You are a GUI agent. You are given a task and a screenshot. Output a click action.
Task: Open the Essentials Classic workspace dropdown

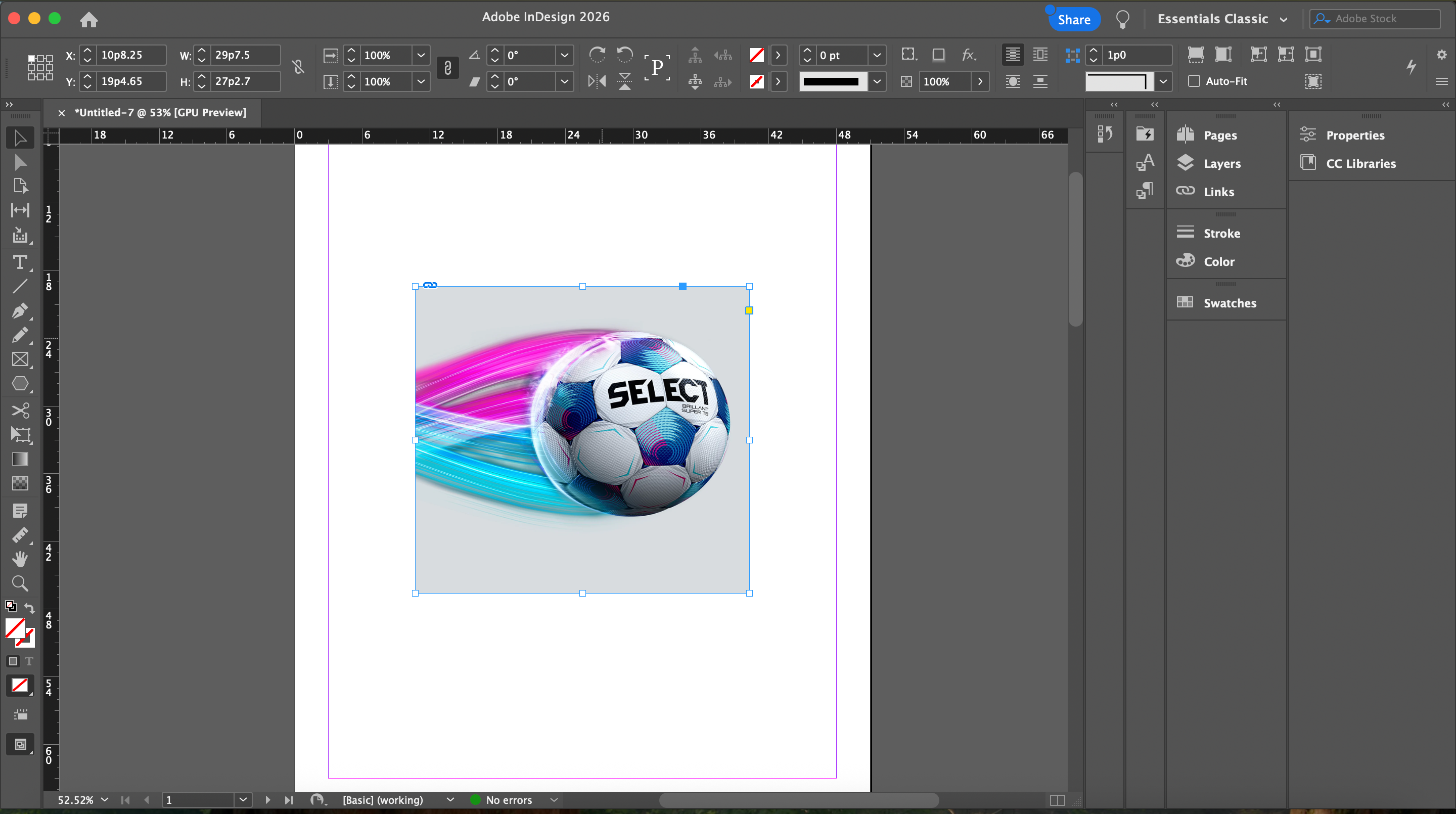click(x=1222, y=19)
